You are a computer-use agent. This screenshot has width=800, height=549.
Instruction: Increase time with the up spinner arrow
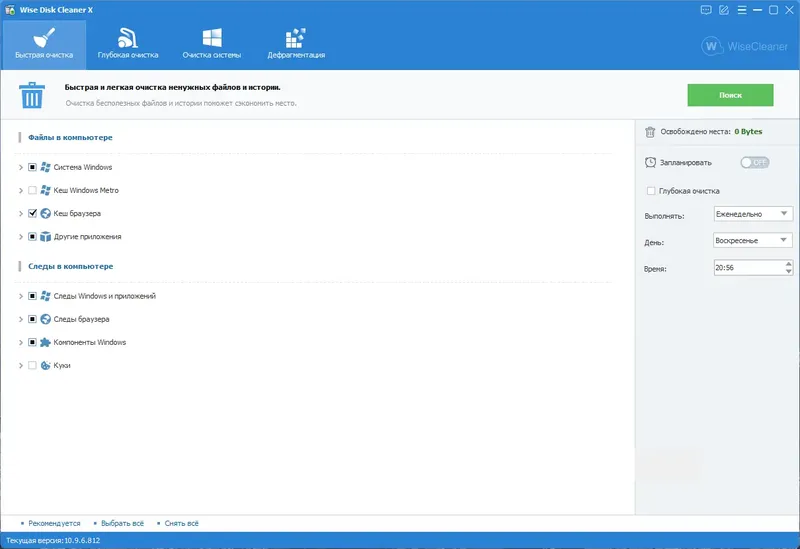coord(789,264)
